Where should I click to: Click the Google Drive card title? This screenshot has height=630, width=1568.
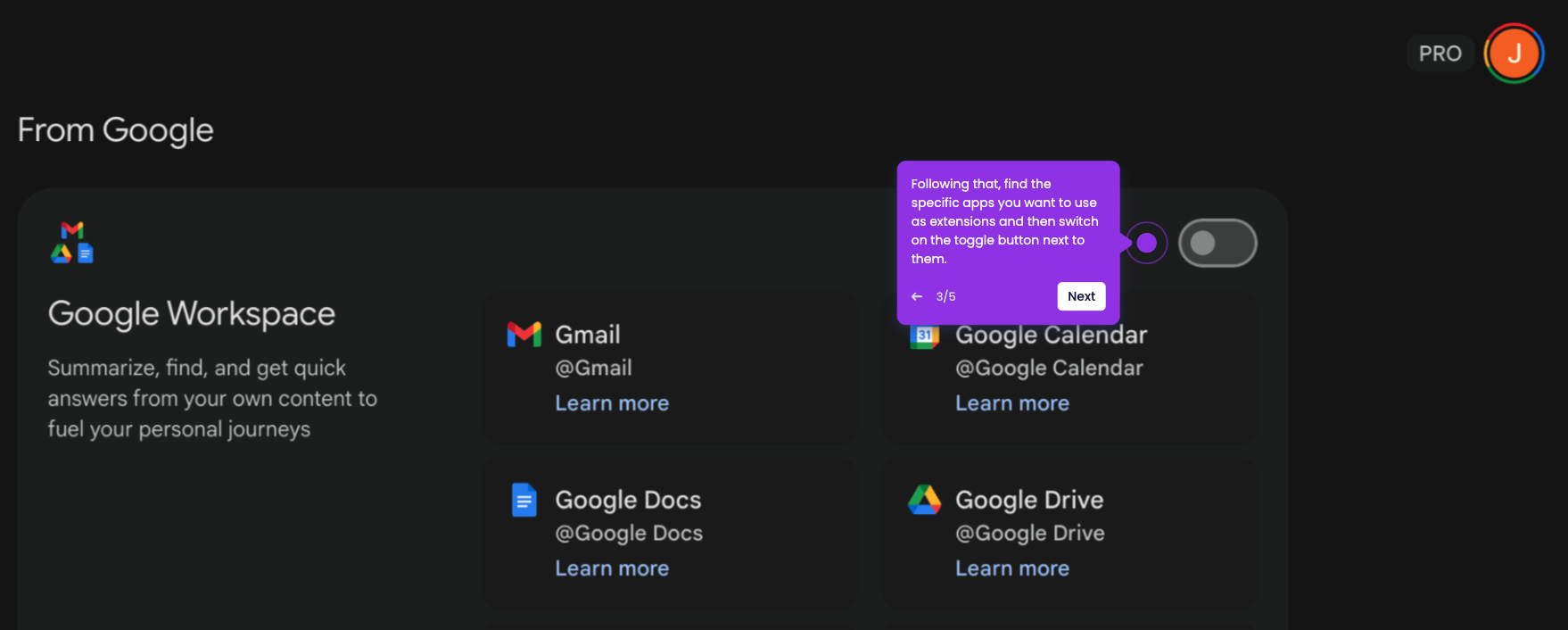[1029, 500]
